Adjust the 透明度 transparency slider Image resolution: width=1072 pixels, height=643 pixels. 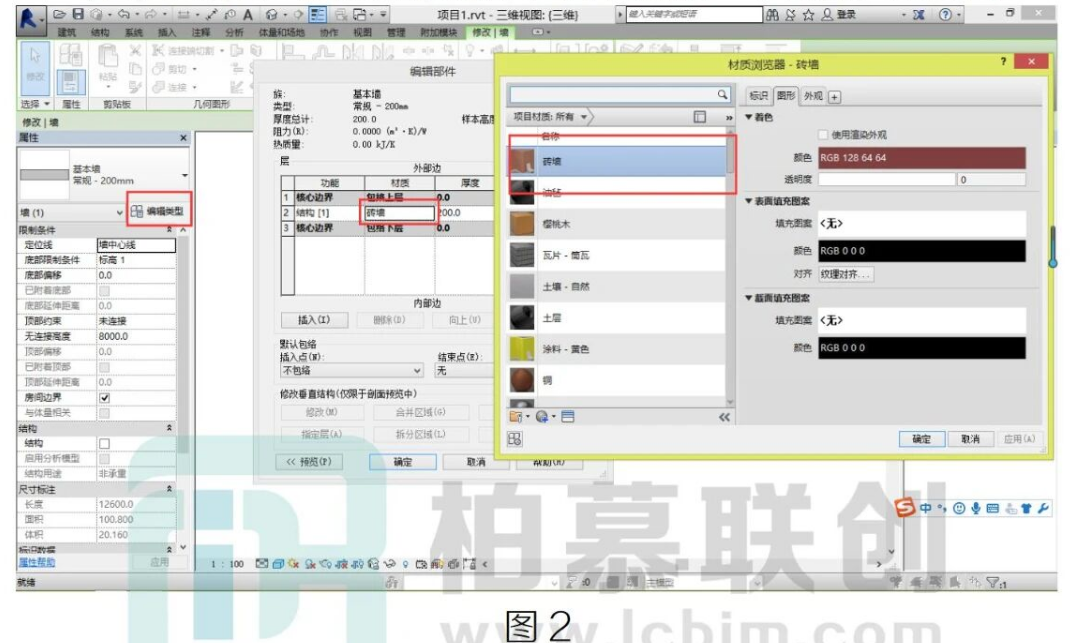click(886, 180)
